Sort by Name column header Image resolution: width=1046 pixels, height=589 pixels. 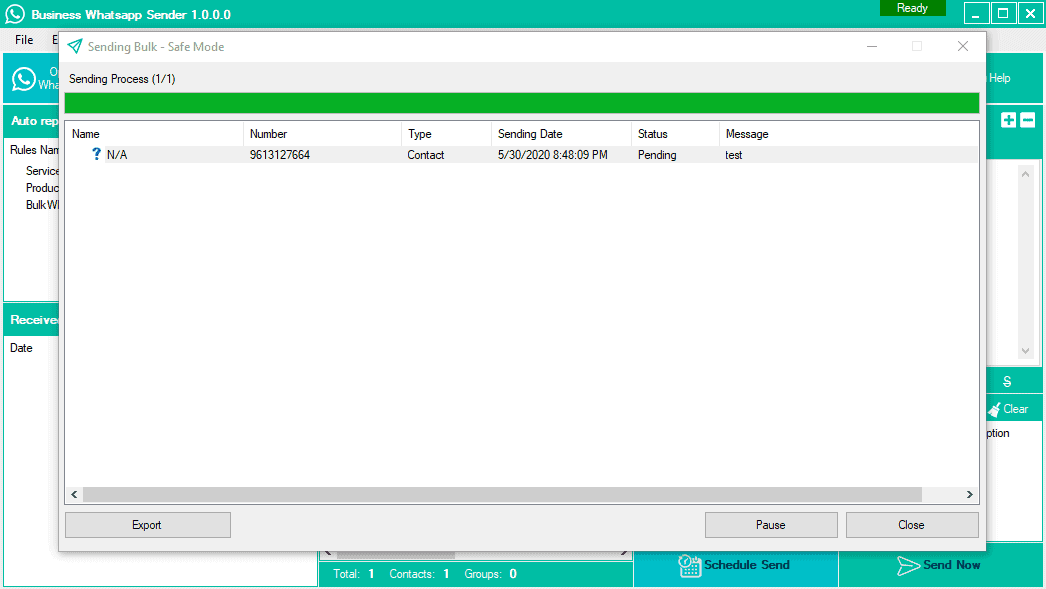tap(155, 134)
